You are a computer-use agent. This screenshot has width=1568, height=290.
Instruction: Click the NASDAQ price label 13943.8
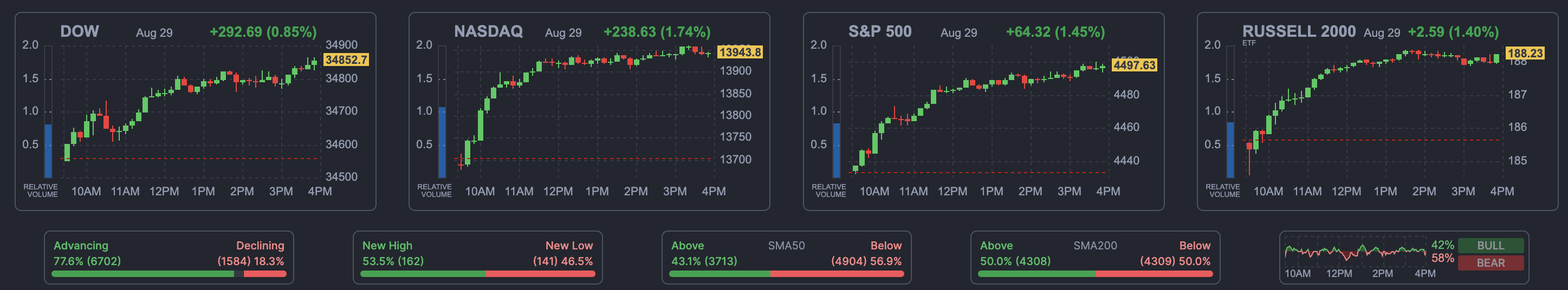[740, 52]
